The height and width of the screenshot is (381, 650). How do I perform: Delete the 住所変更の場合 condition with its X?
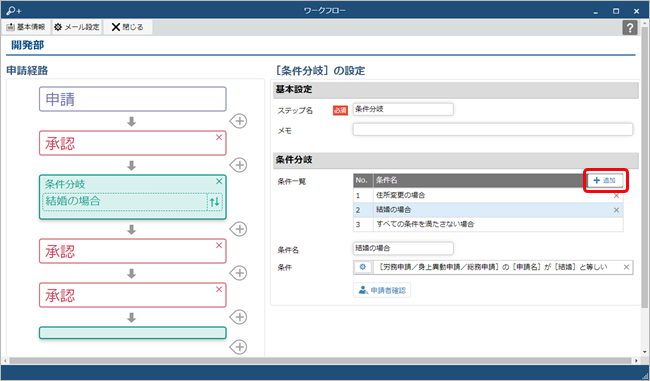click(616, 196)
